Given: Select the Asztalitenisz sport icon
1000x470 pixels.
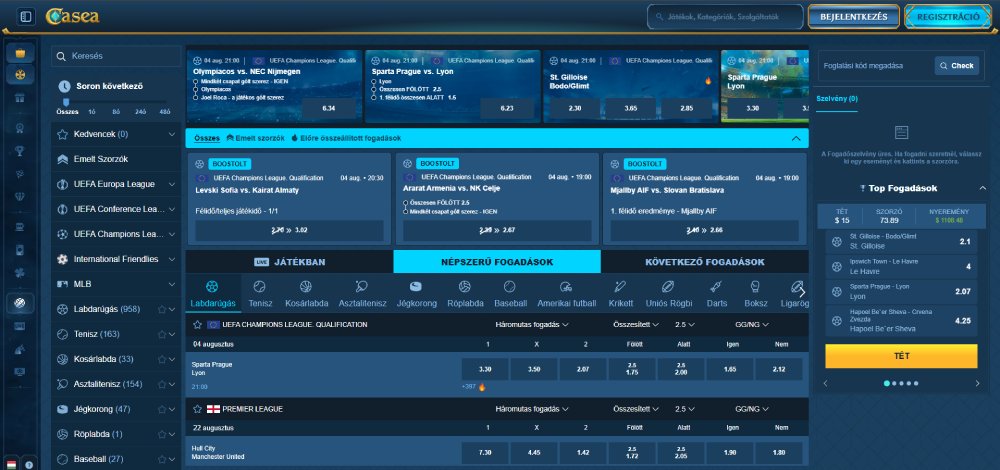Looking at the screenshot, I should coord(362,293).
